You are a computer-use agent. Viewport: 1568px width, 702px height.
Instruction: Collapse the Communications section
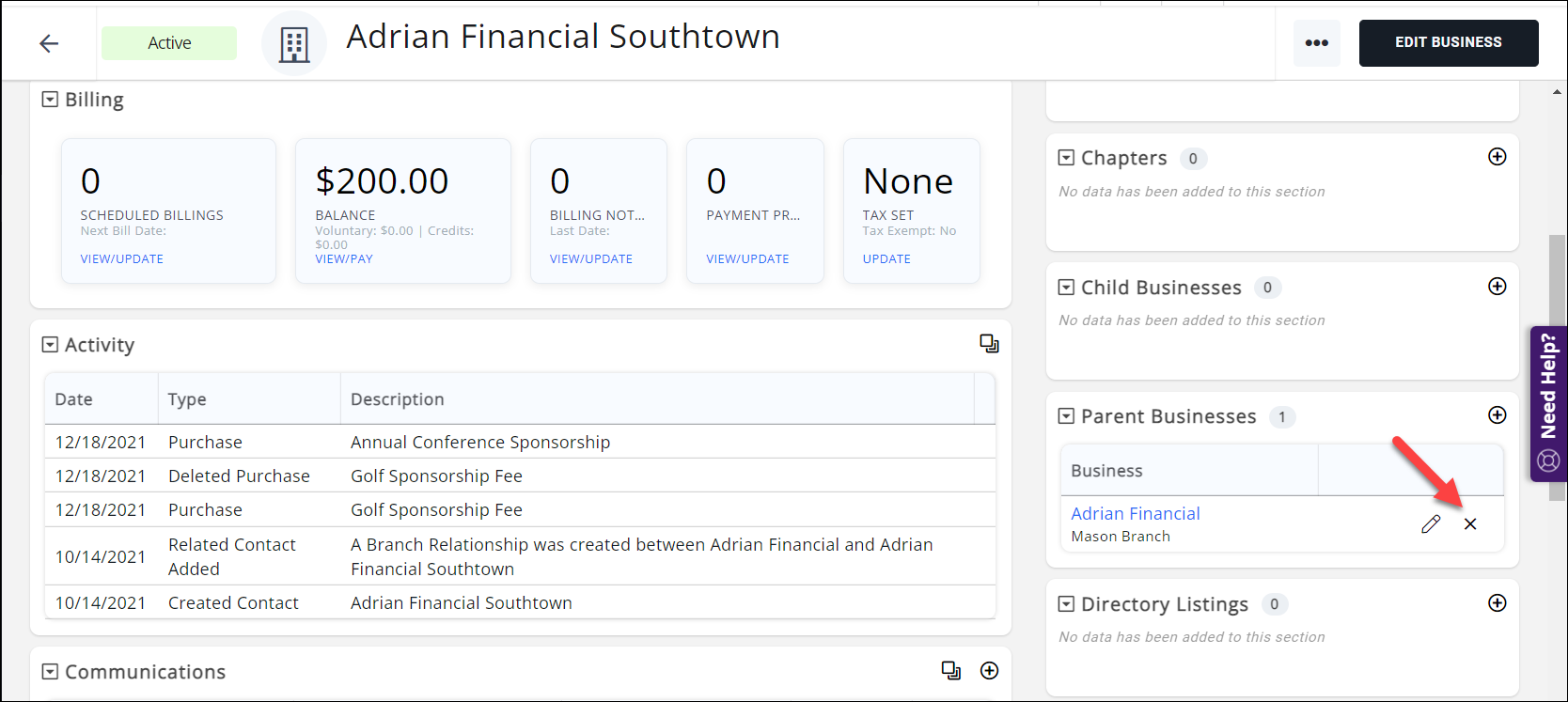point(50,672)
